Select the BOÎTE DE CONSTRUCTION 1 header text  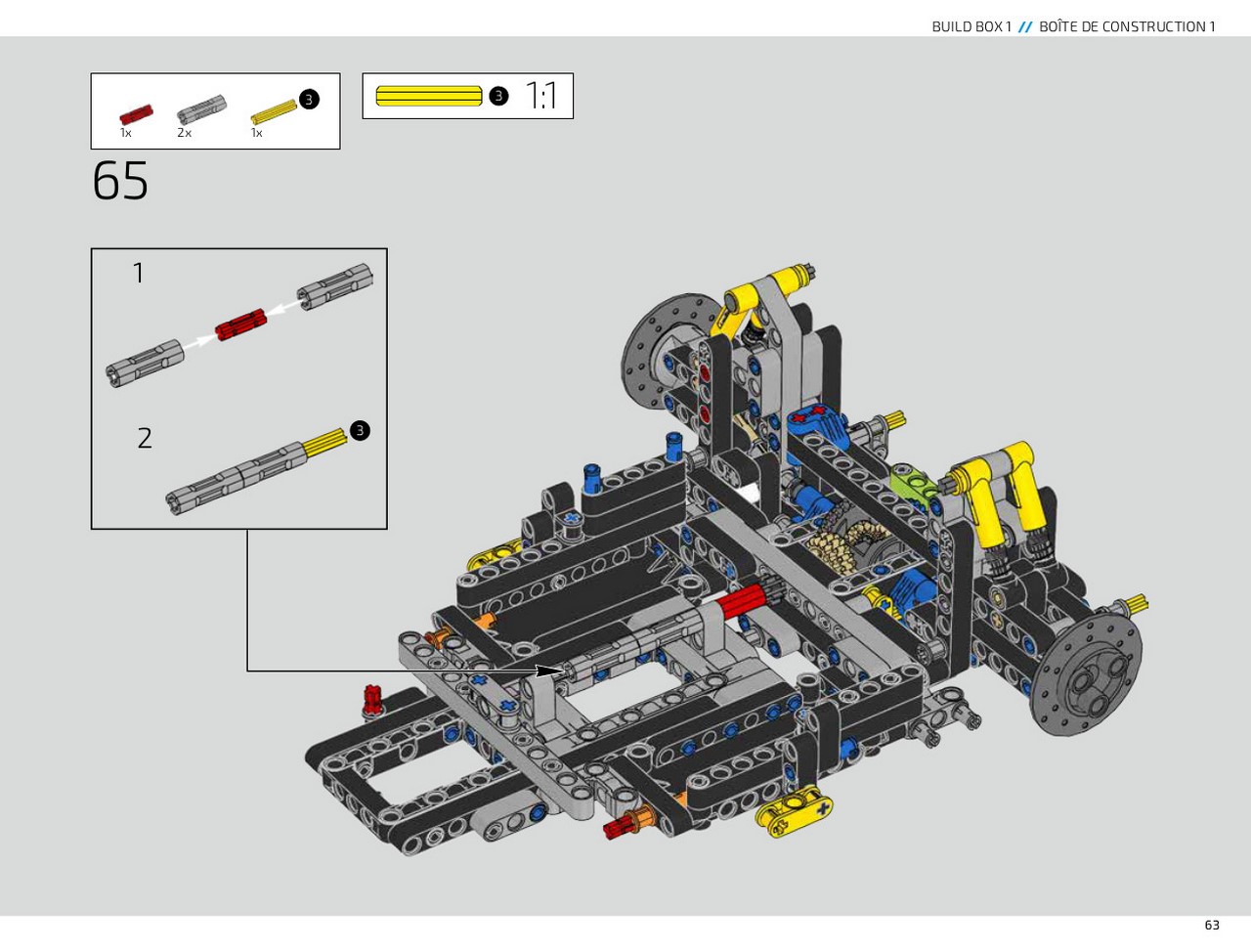coord(1127,26)
